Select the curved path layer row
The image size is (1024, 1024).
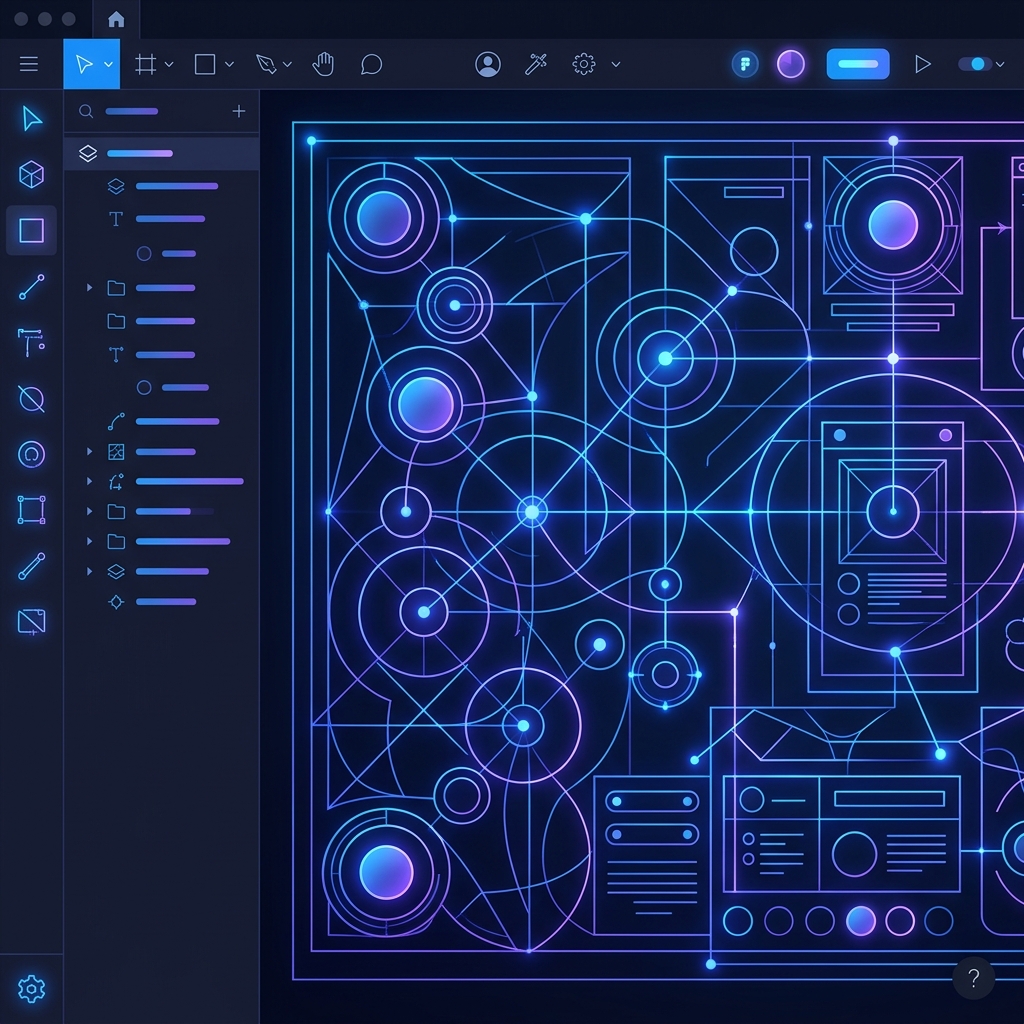tap(161, 421)
